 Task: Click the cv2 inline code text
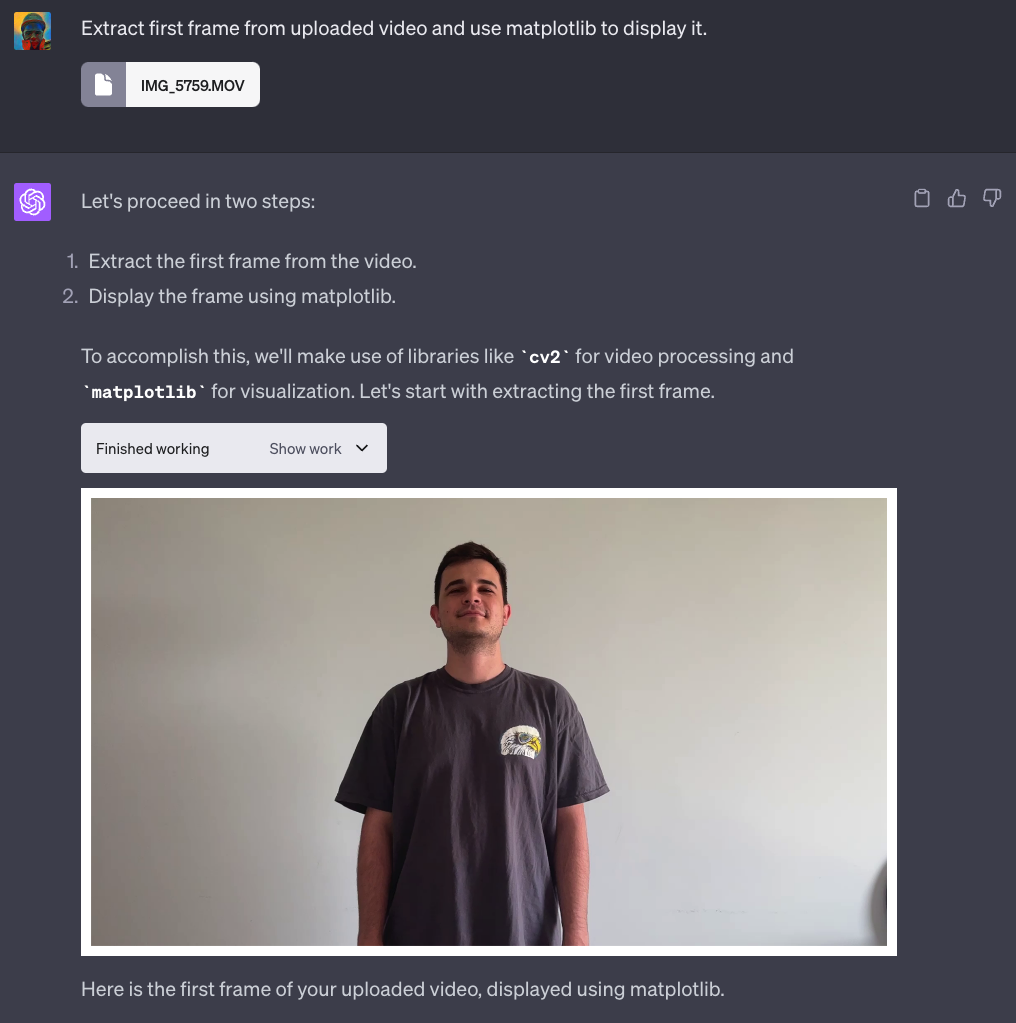[x=544, y=357]
